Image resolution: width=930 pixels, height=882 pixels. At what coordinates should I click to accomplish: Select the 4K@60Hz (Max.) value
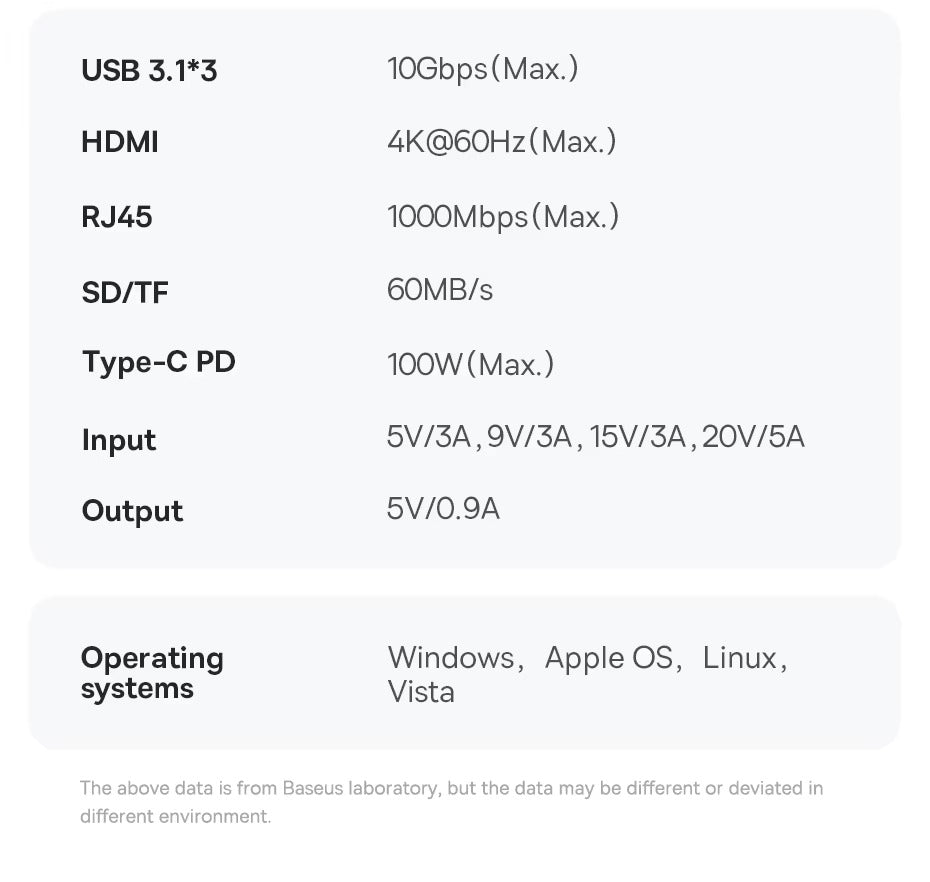coord(501,142)
